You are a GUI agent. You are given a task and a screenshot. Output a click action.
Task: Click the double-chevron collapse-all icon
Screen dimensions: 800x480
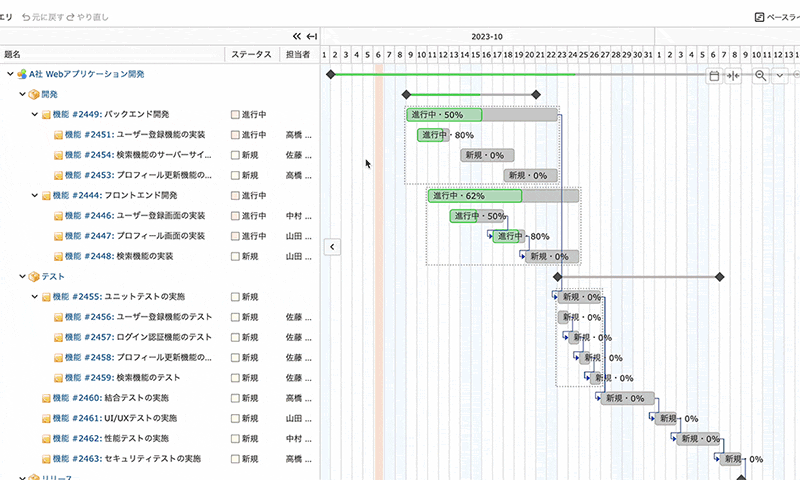point(297,36)
